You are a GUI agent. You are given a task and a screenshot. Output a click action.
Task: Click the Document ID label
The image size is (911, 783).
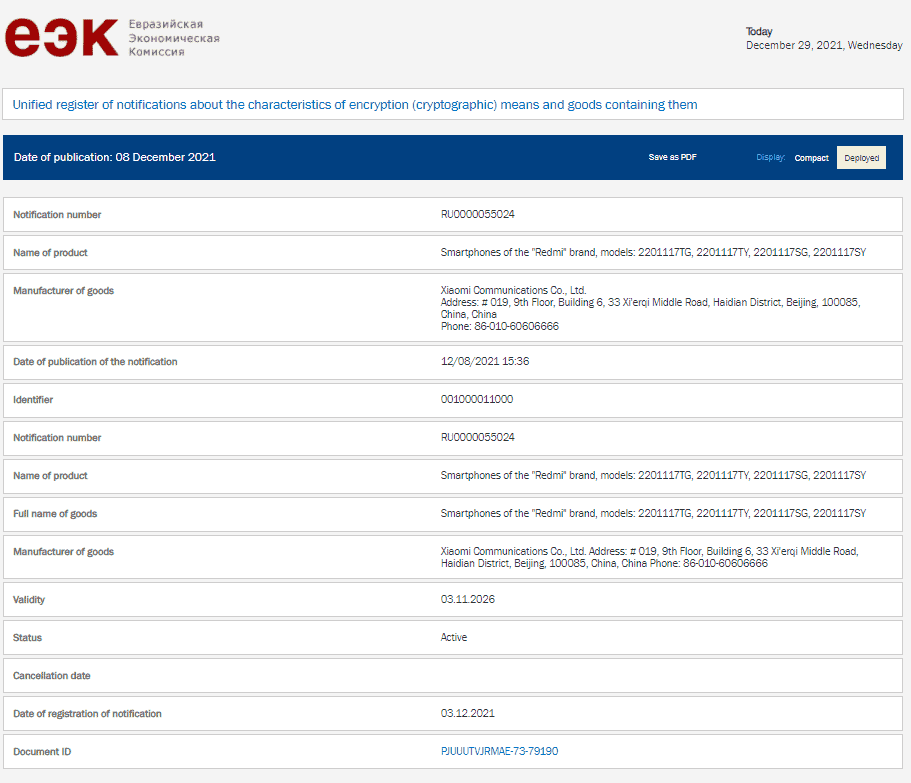(42, 752)
